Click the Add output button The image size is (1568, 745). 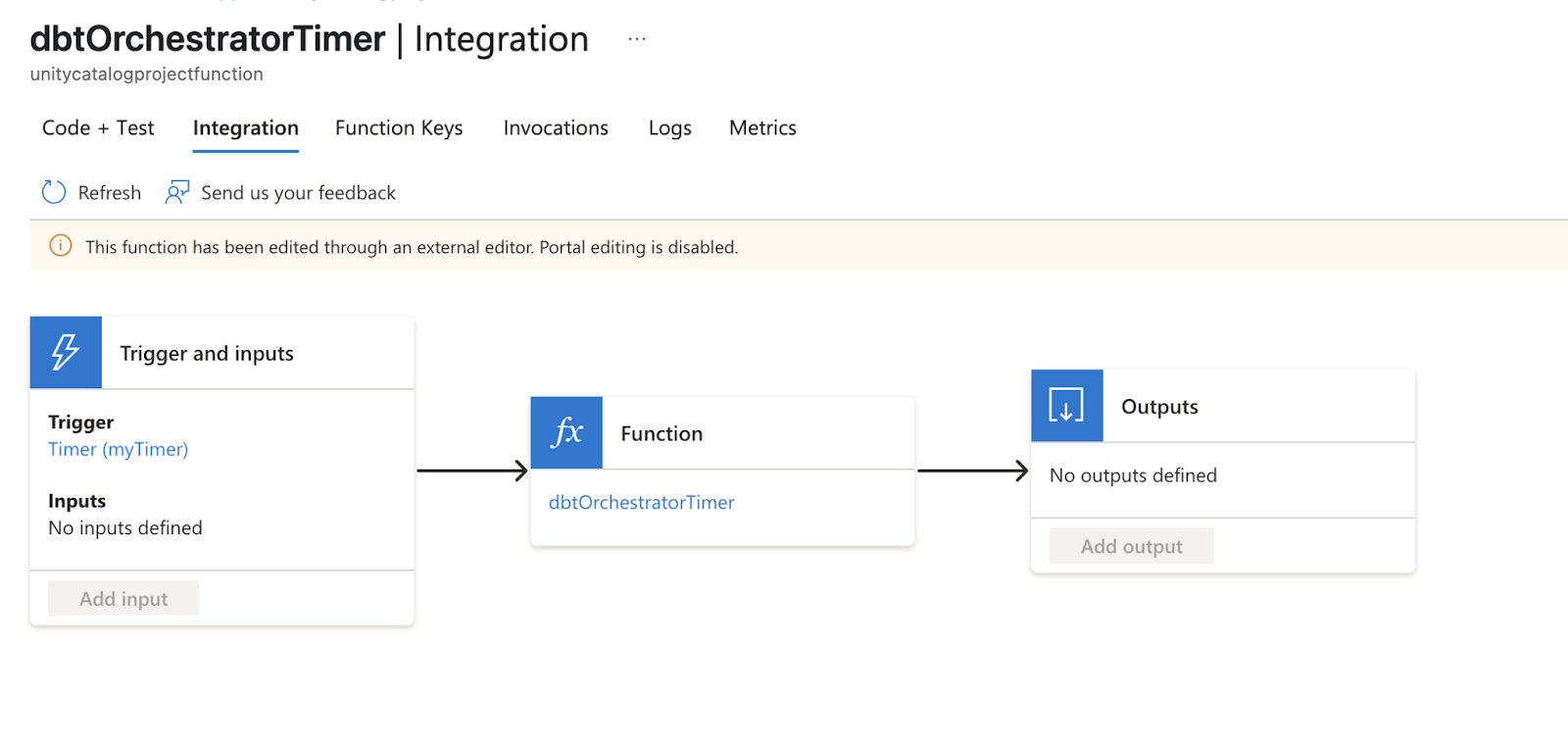1132,546
